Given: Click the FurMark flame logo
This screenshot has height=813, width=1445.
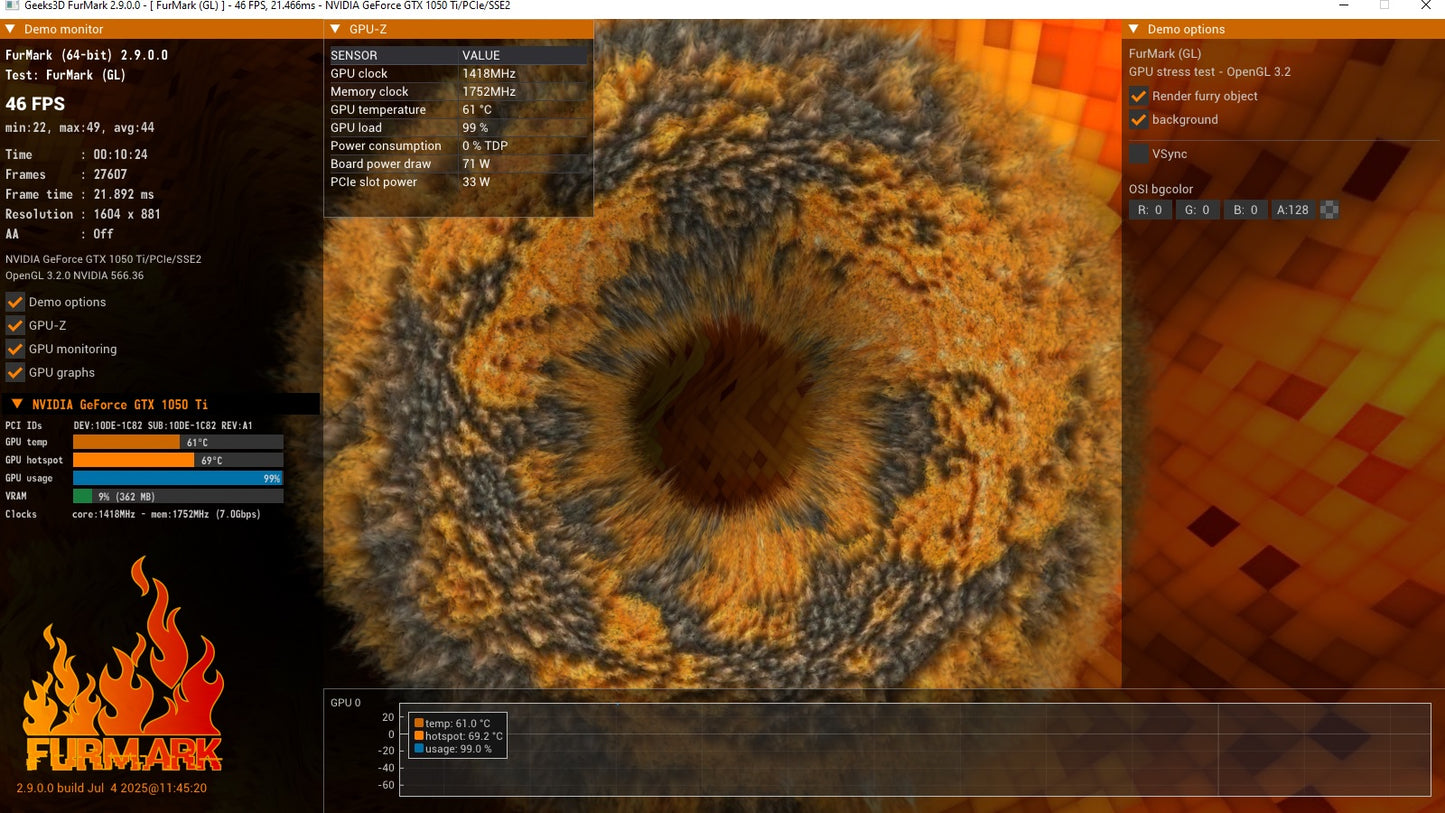Looking at the screenshot, I should [123, 665].
